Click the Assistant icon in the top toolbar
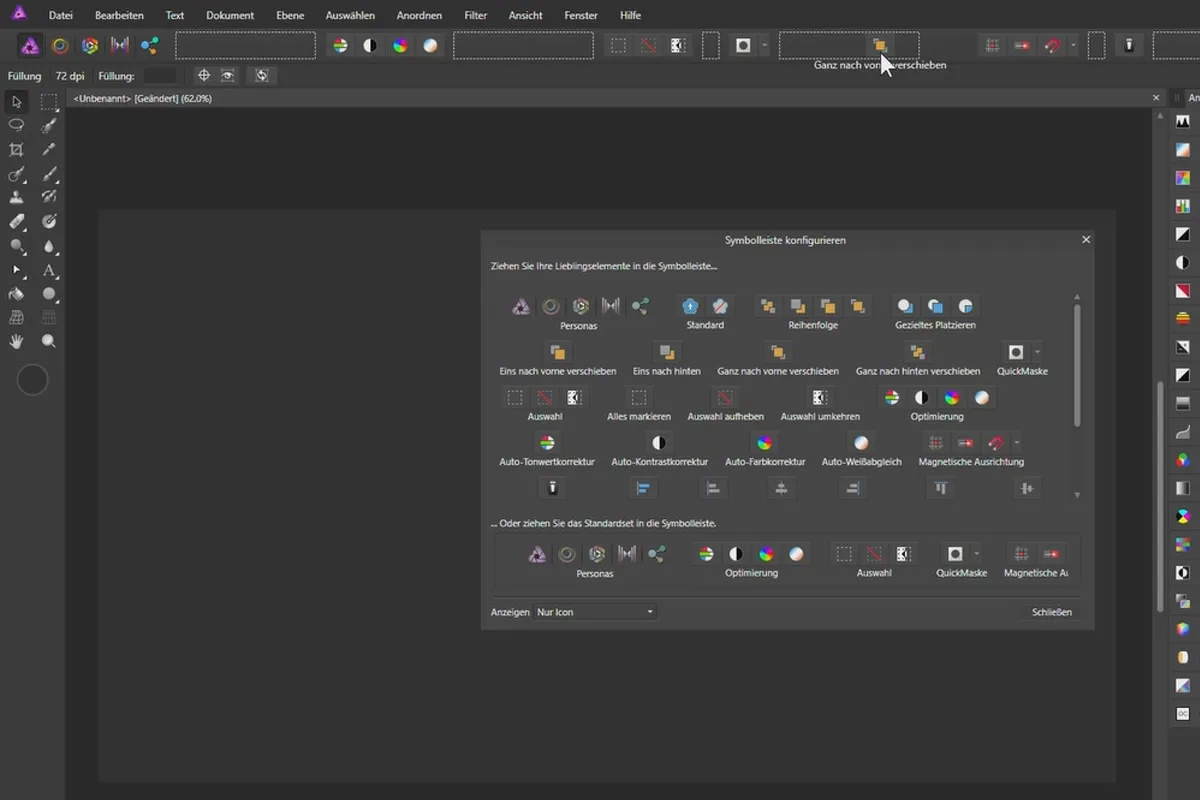 pyautogui.click(x=1129, y=46)
